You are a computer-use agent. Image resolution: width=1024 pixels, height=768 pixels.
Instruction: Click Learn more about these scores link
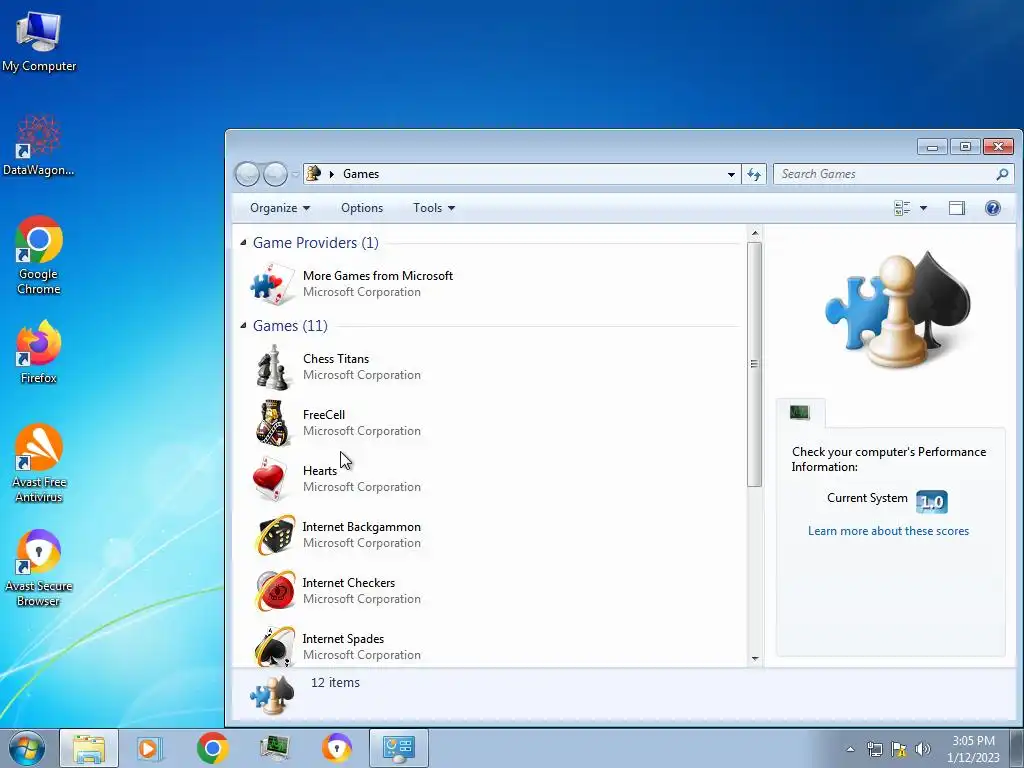coord(888,531)
